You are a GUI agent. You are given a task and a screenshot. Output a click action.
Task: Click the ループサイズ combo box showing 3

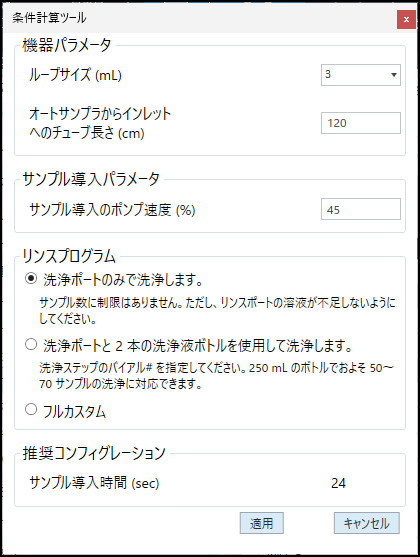361,75
